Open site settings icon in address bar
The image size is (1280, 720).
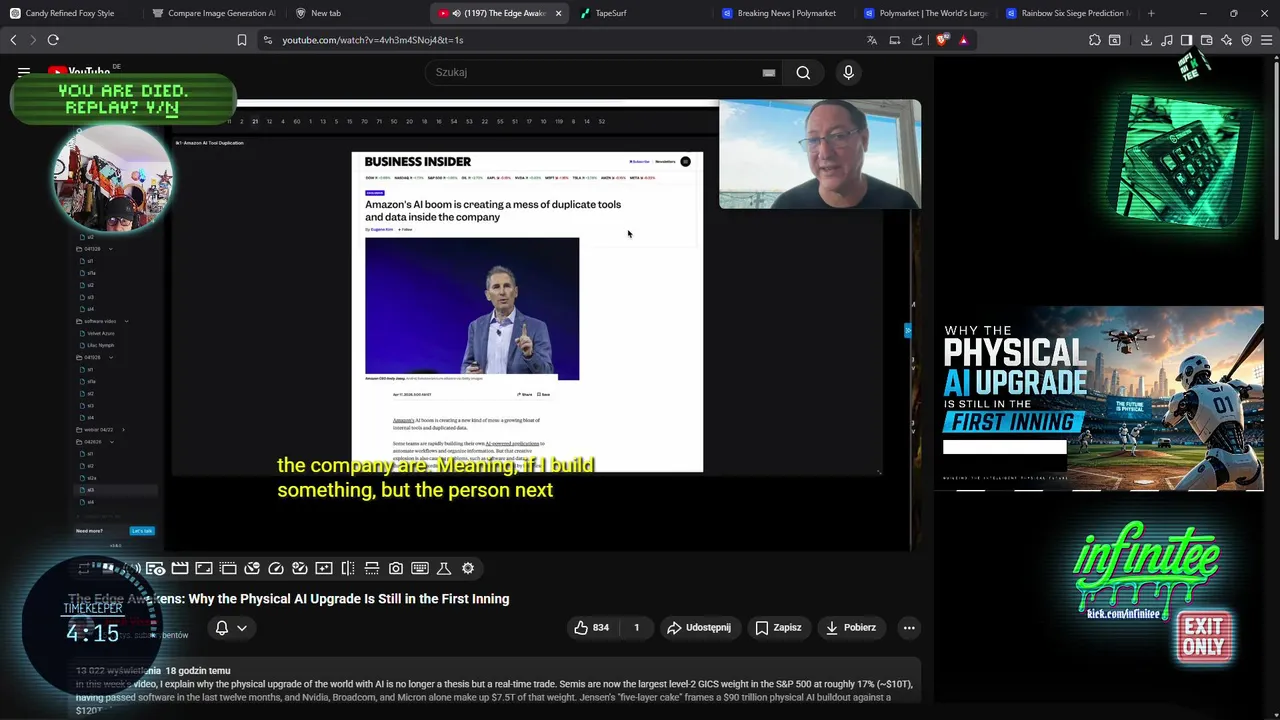click(x=267, y=40)
